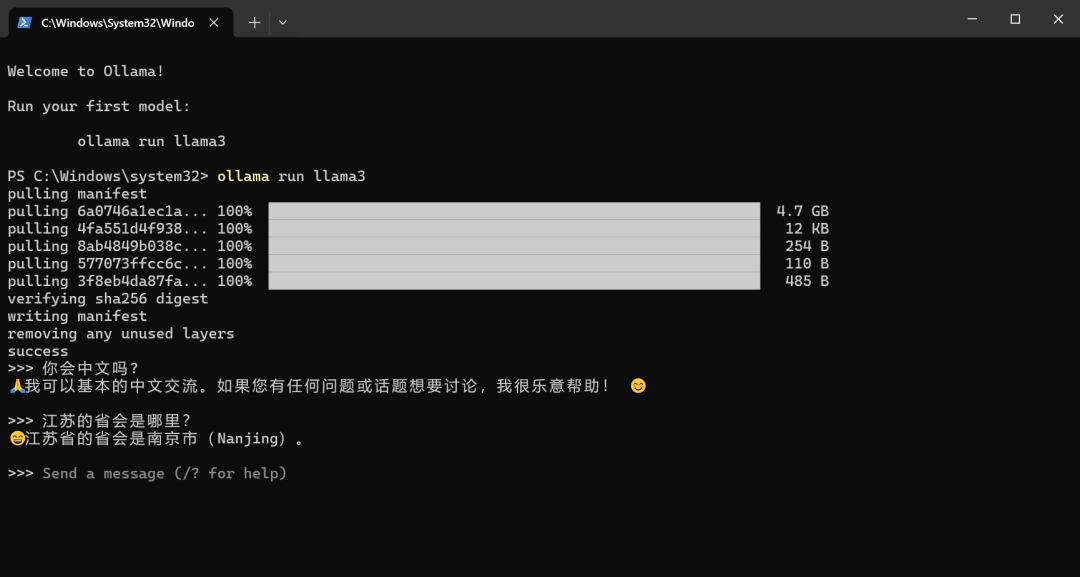Screen dimensions: 1080x577
Task: Click the 'verifying sha256 digest' line
Action: [x=107, y=299]
